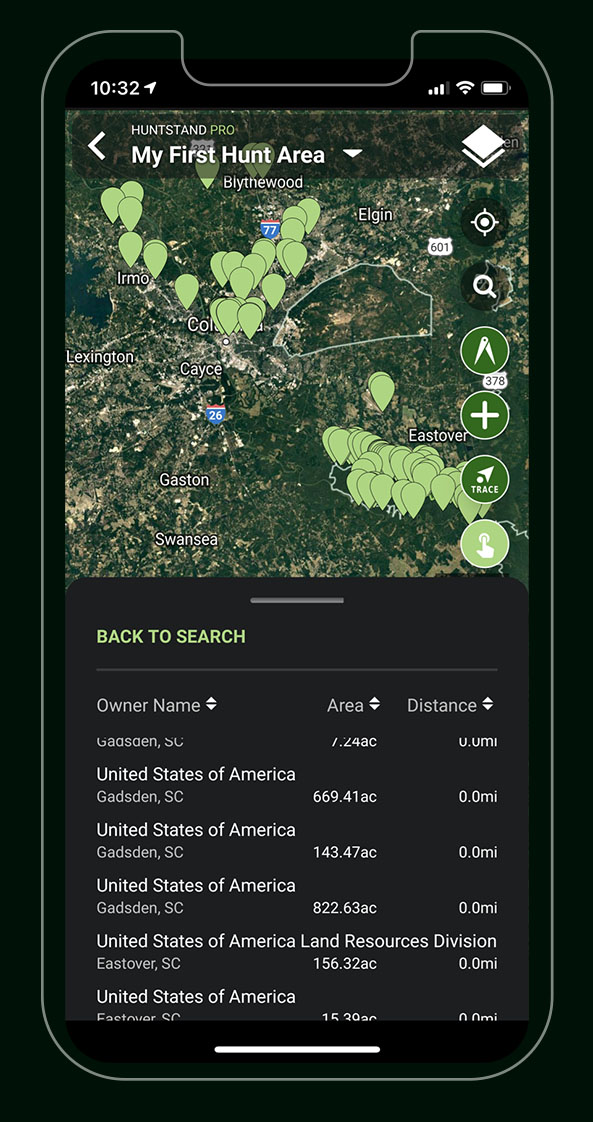This screenshot has height=1122, width=593.
Task: Select the 822.63ac Gadsden parcel row
Action: tap(297, 896)
